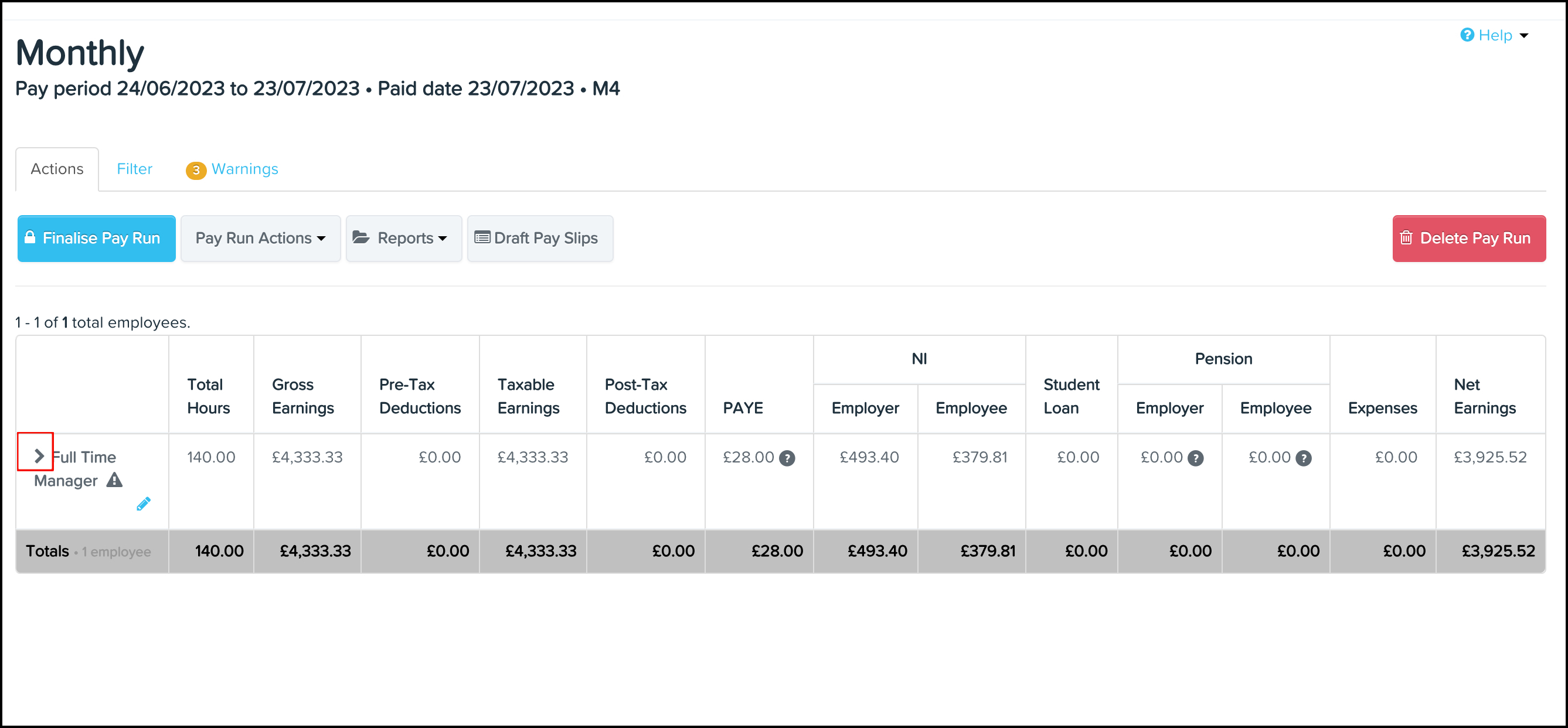Click the Delete Pay Run button
Image resolution: width=1568 pixels, height=728 pixels.
click(x=1470, y=238)
